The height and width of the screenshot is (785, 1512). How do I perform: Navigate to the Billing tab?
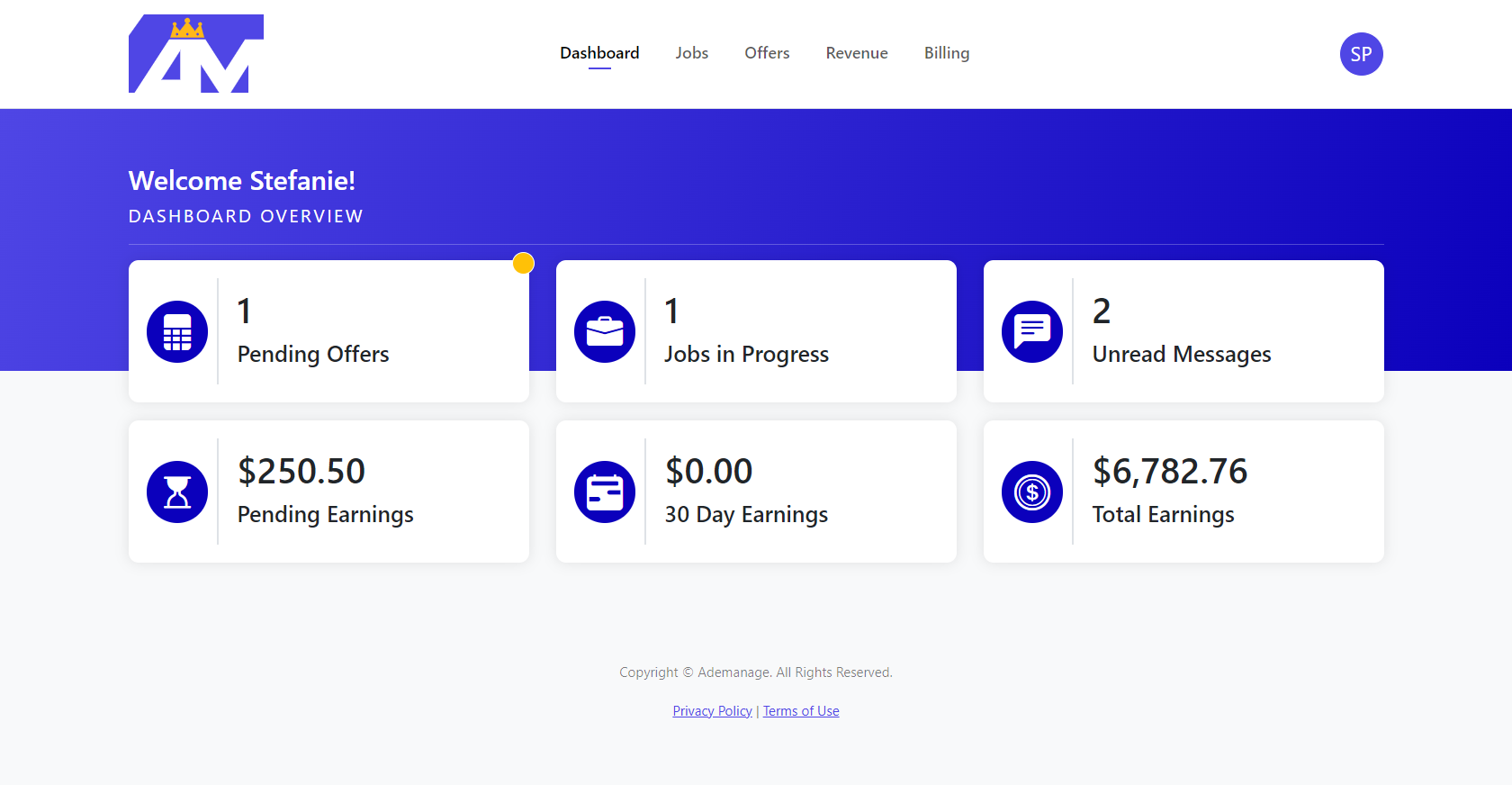click(946, 53)
